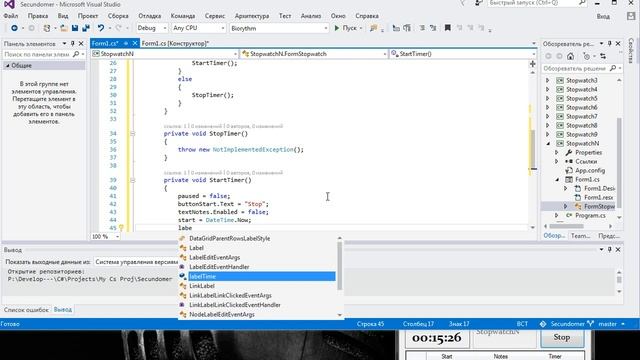Open the Biorythm startup project dropdown

click(279, 28)
